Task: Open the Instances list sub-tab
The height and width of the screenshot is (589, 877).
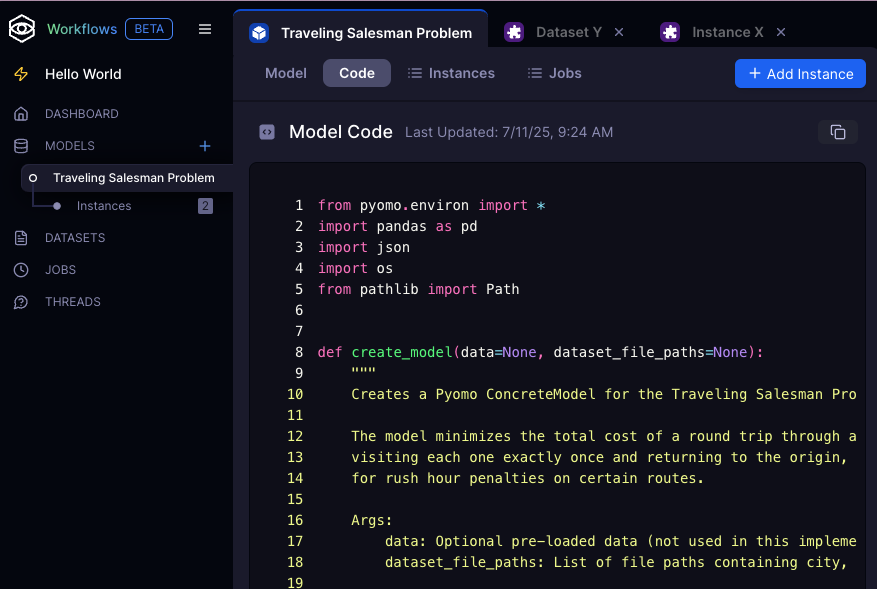Action: click(451, 73)
